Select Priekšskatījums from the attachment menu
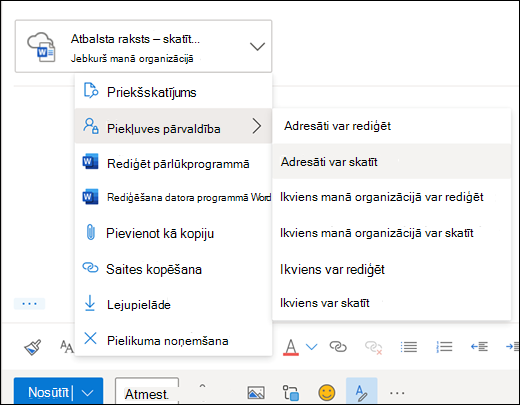This screenshot has height=405, width=520. coord(173,92)
